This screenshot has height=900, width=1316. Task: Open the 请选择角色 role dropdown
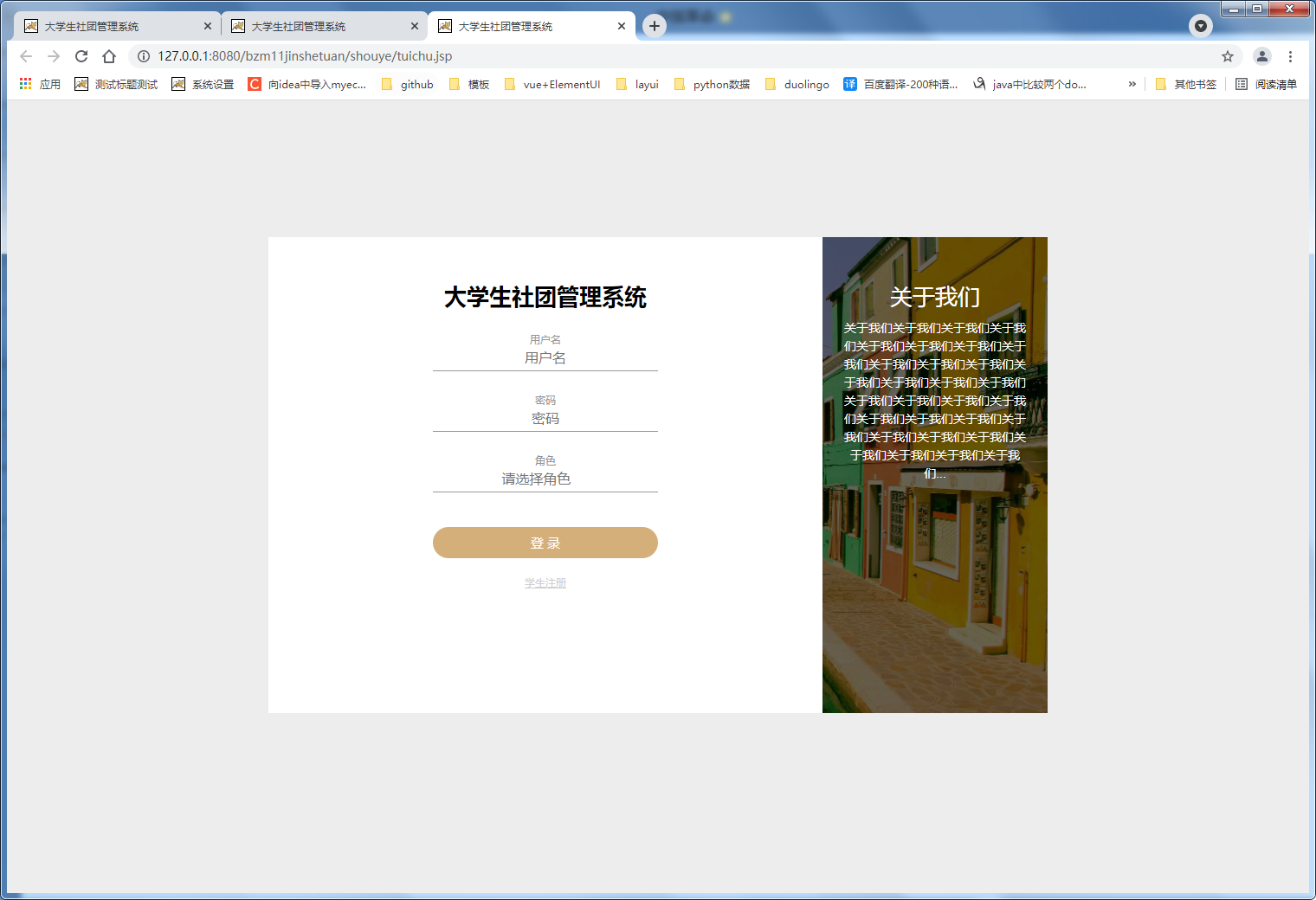pos(545,479)
